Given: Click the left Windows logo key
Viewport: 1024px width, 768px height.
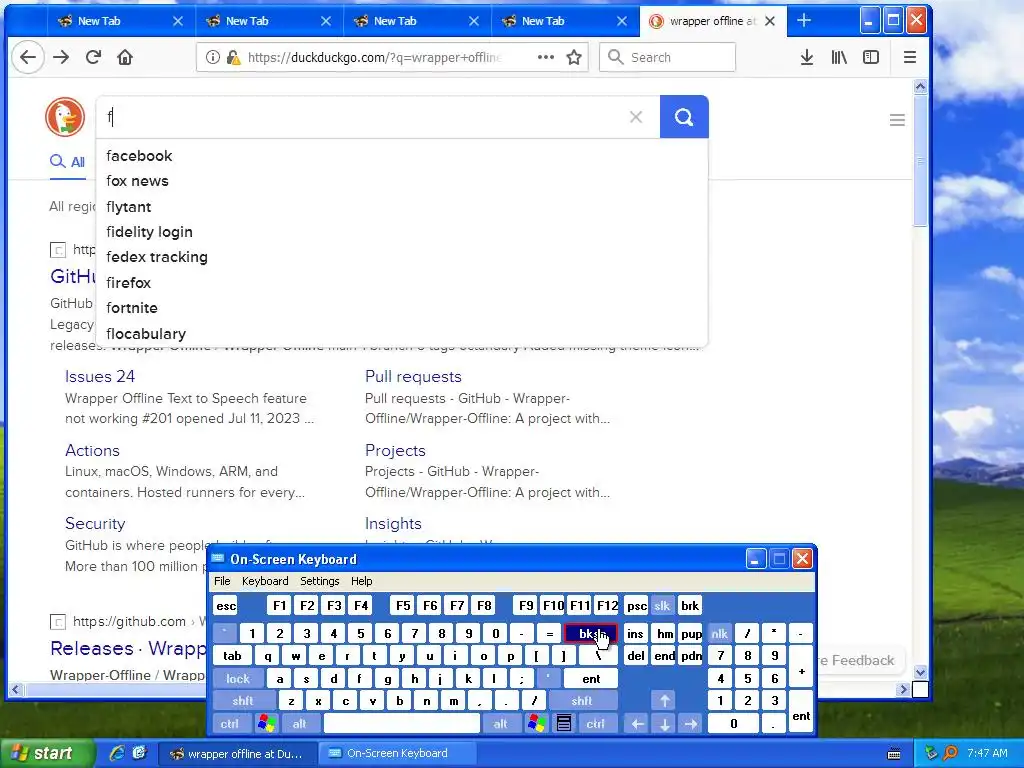Looking at the screenshot, I should tap(266, 724).
